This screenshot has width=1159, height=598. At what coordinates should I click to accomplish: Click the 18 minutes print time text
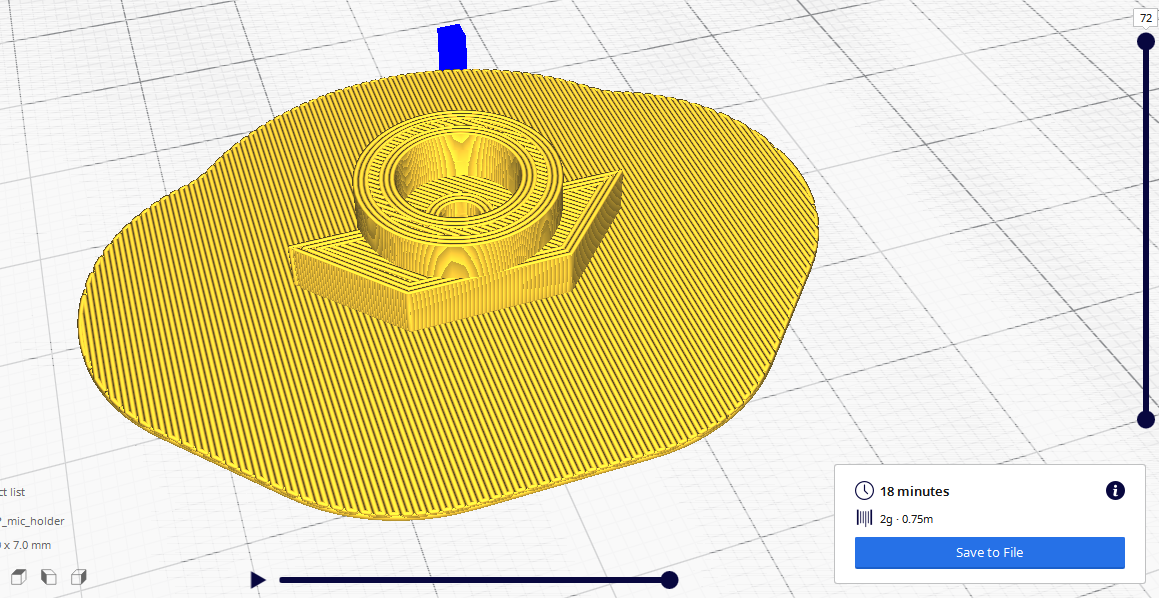914,491
